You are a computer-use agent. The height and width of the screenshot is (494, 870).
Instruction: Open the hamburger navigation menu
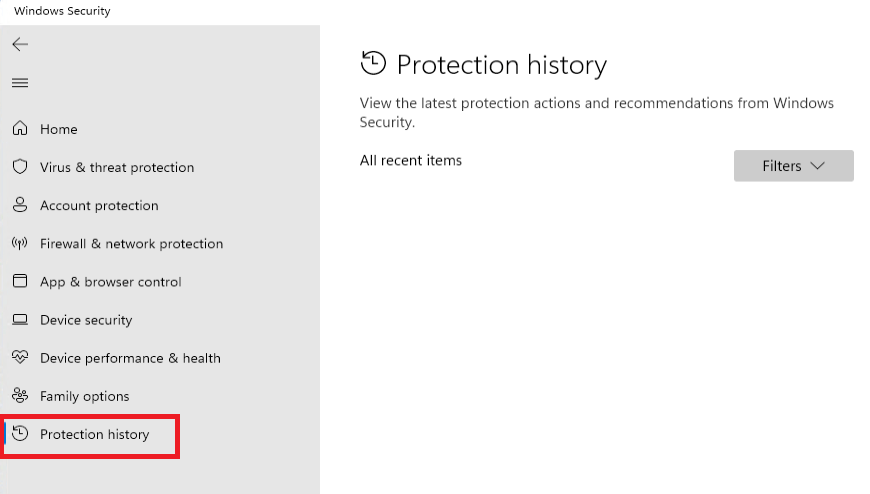pyautogui.click(x=20, y=83)
